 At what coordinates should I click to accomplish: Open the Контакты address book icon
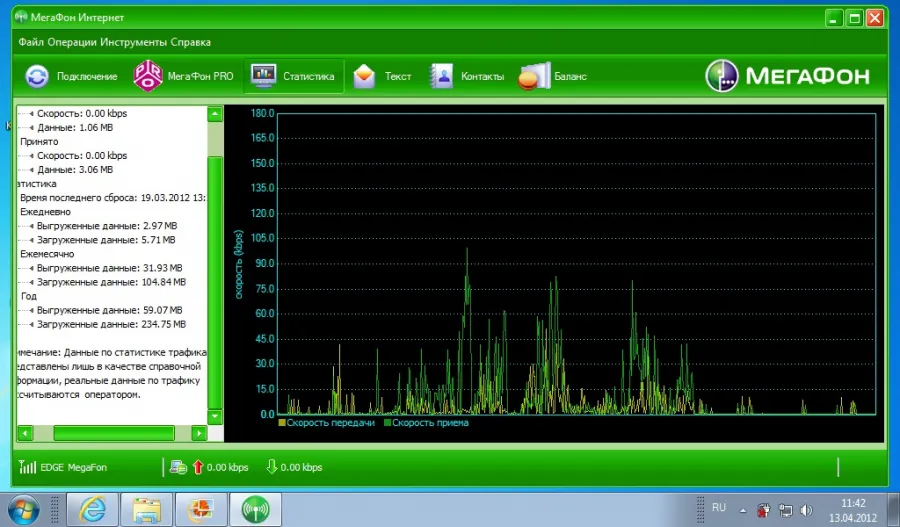(441, 76)
